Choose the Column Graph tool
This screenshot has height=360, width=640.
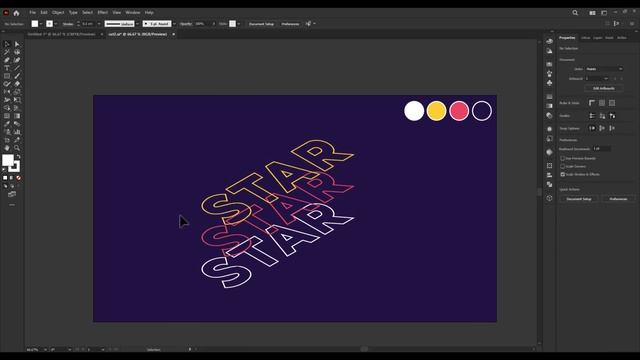click(17, 132)
